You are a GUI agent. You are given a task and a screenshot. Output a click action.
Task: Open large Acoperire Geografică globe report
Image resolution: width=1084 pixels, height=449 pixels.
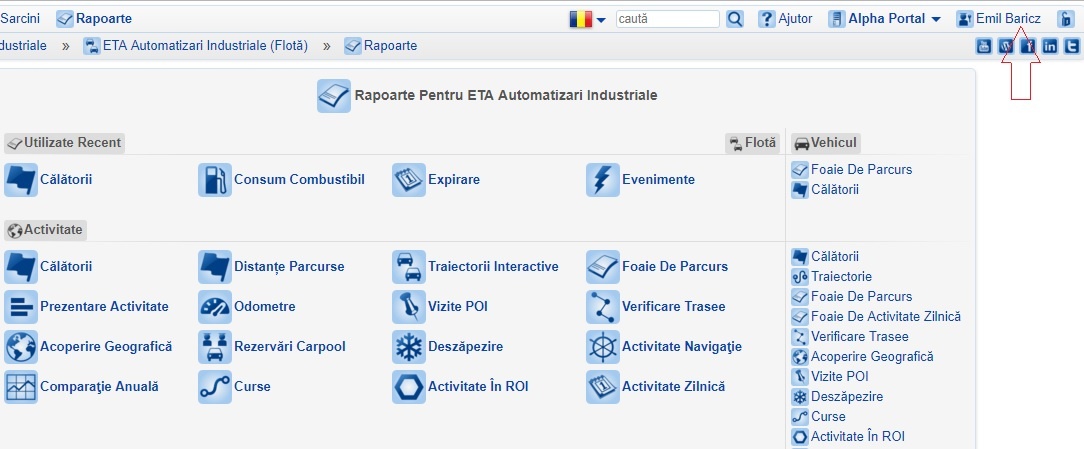[88, 347]
